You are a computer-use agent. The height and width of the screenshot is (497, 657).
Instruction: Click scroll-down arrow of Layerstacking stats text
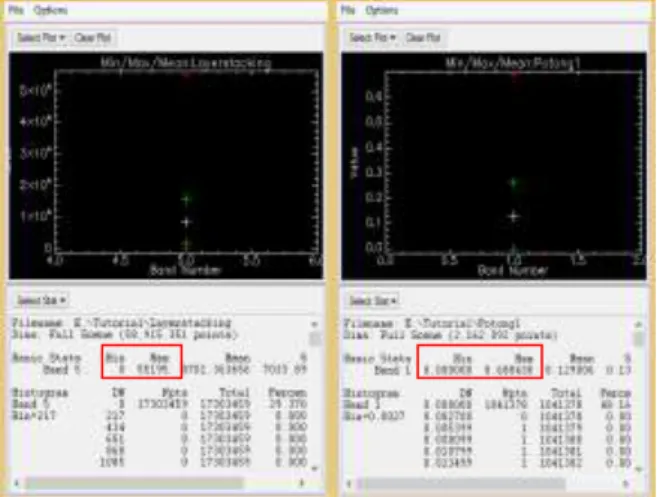315,469
